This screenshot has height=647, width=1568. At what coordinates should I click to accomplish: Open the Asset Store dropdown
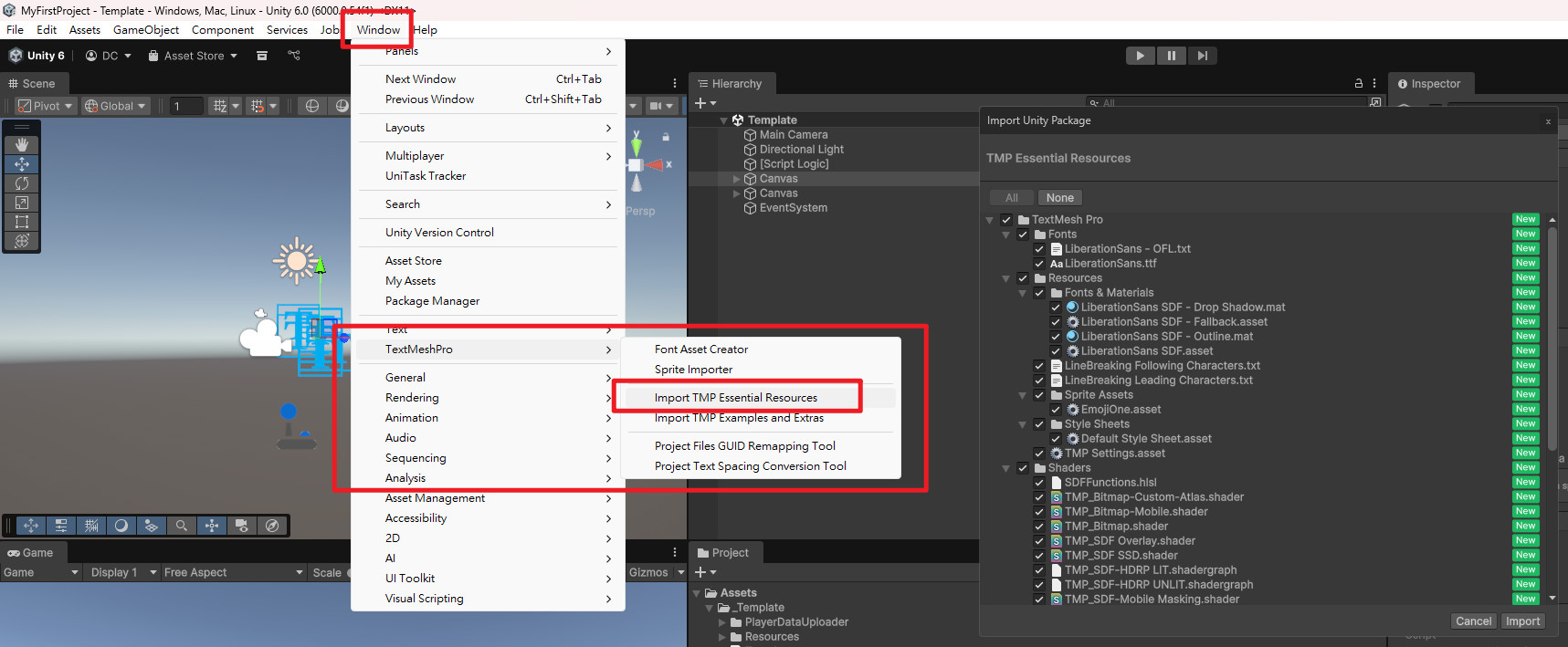pos(193,56)
